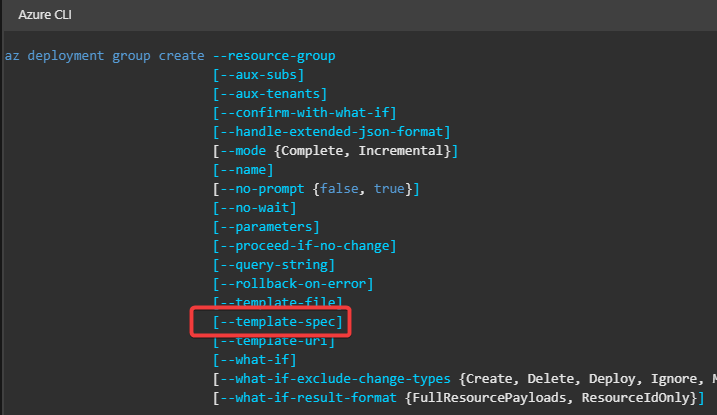This screenshot has height=415, width=717.
Task: Open the --name parameter link
Action: pos(243,170)
